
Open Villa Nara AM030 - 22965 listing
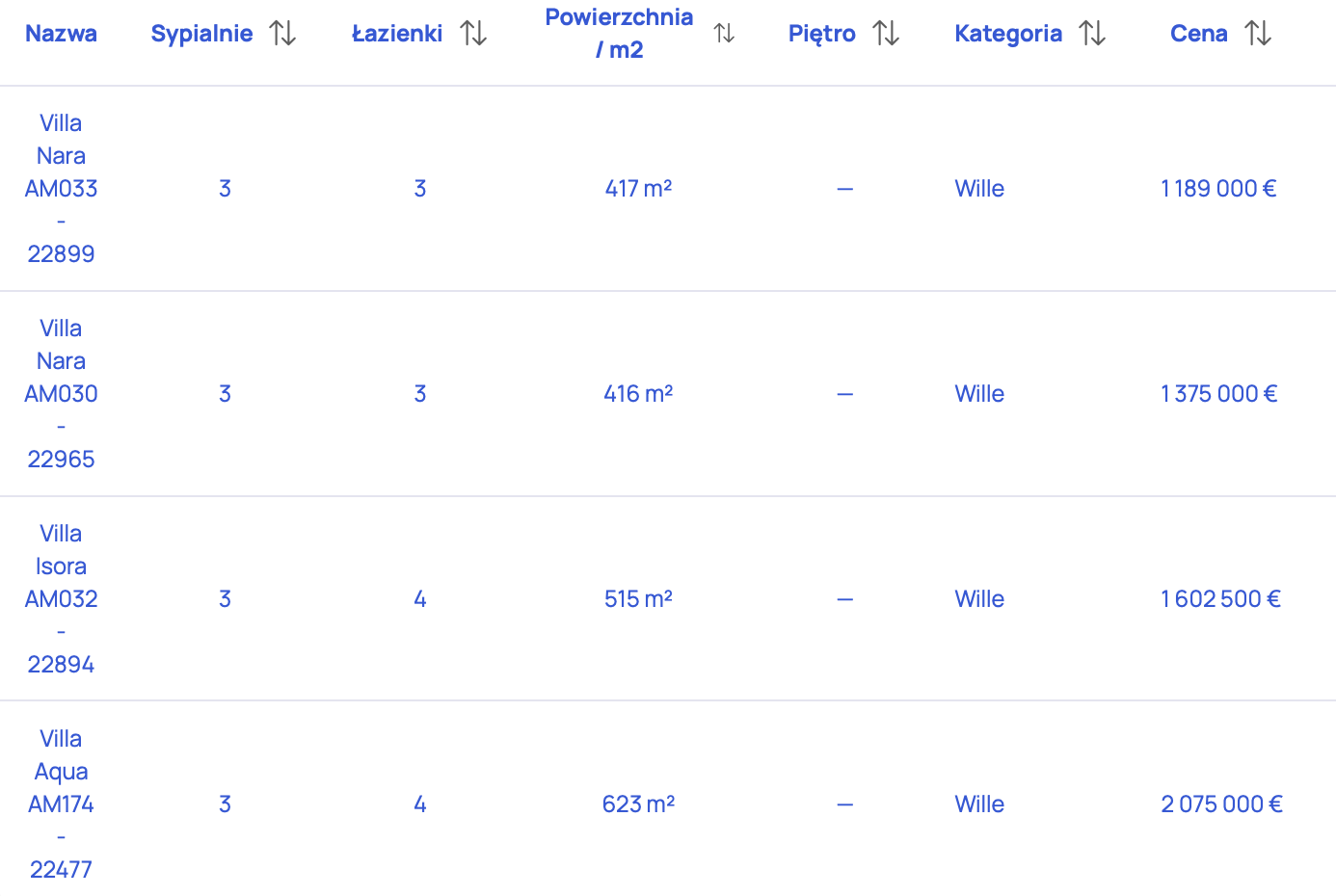(x=61, y=394)
